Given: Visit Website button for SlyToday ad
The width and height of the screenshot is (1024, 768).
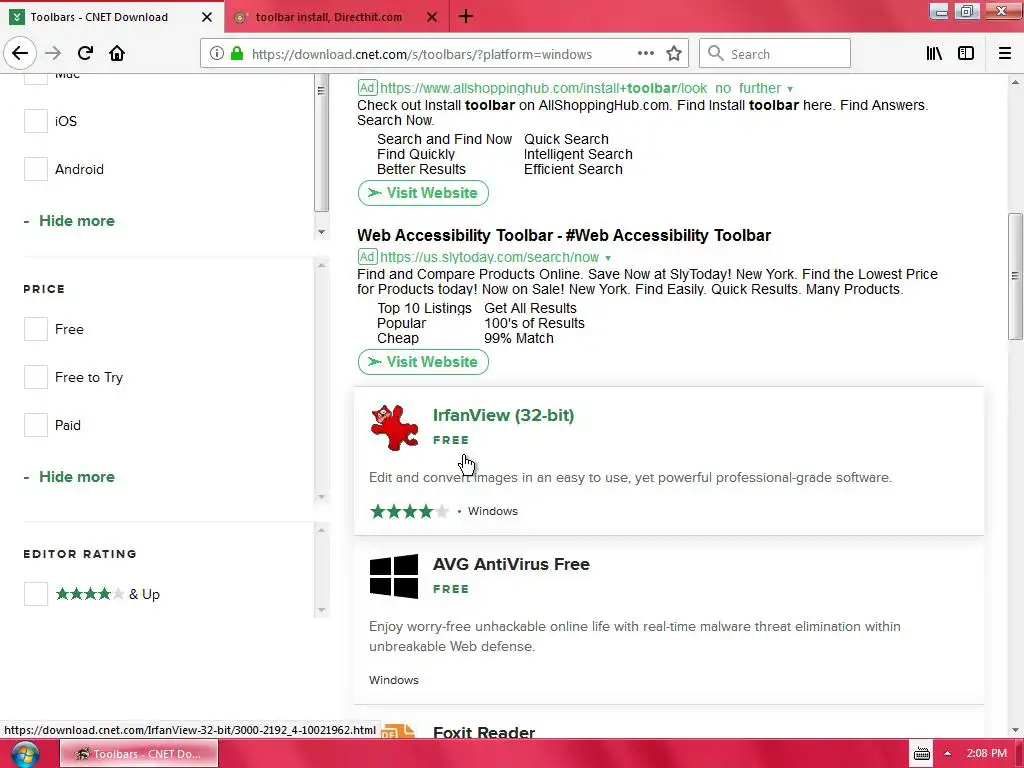Looking at the screenshot, I should (423, 362).
